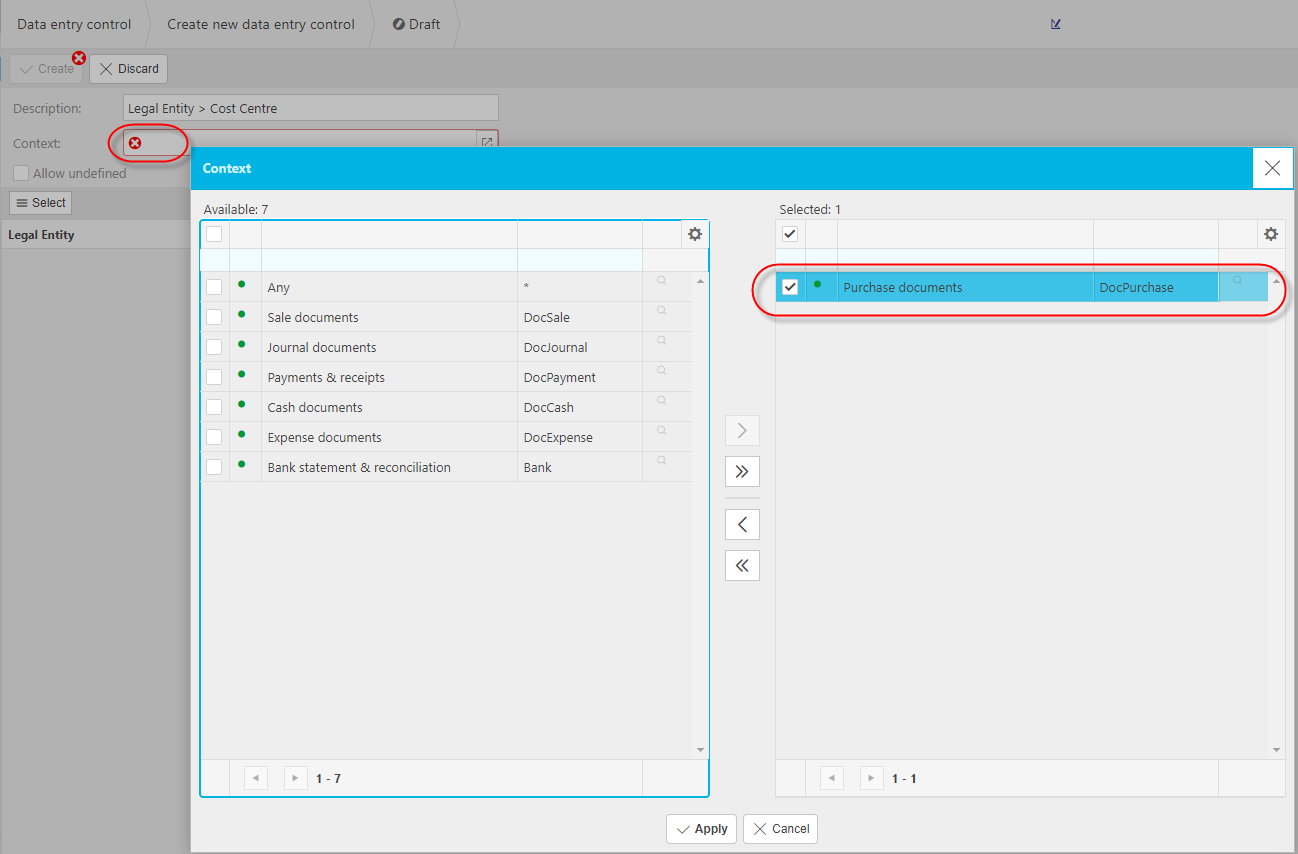Viewport: 1298px width, 854px height.
Task: Check the Expense documents row
Action: click(x=214, y=437)
